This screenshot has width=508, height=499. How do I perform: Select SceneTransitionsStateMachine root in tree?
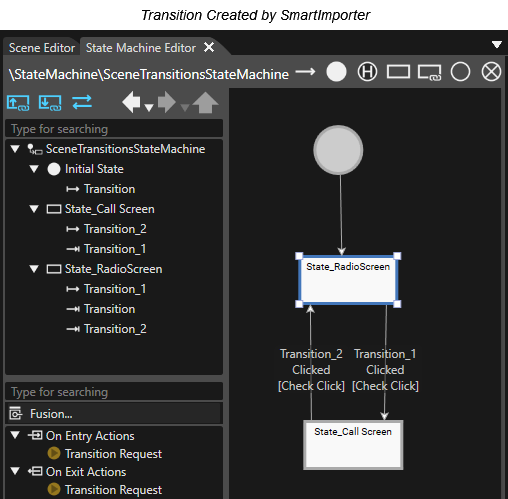click(x=125, y=149)
